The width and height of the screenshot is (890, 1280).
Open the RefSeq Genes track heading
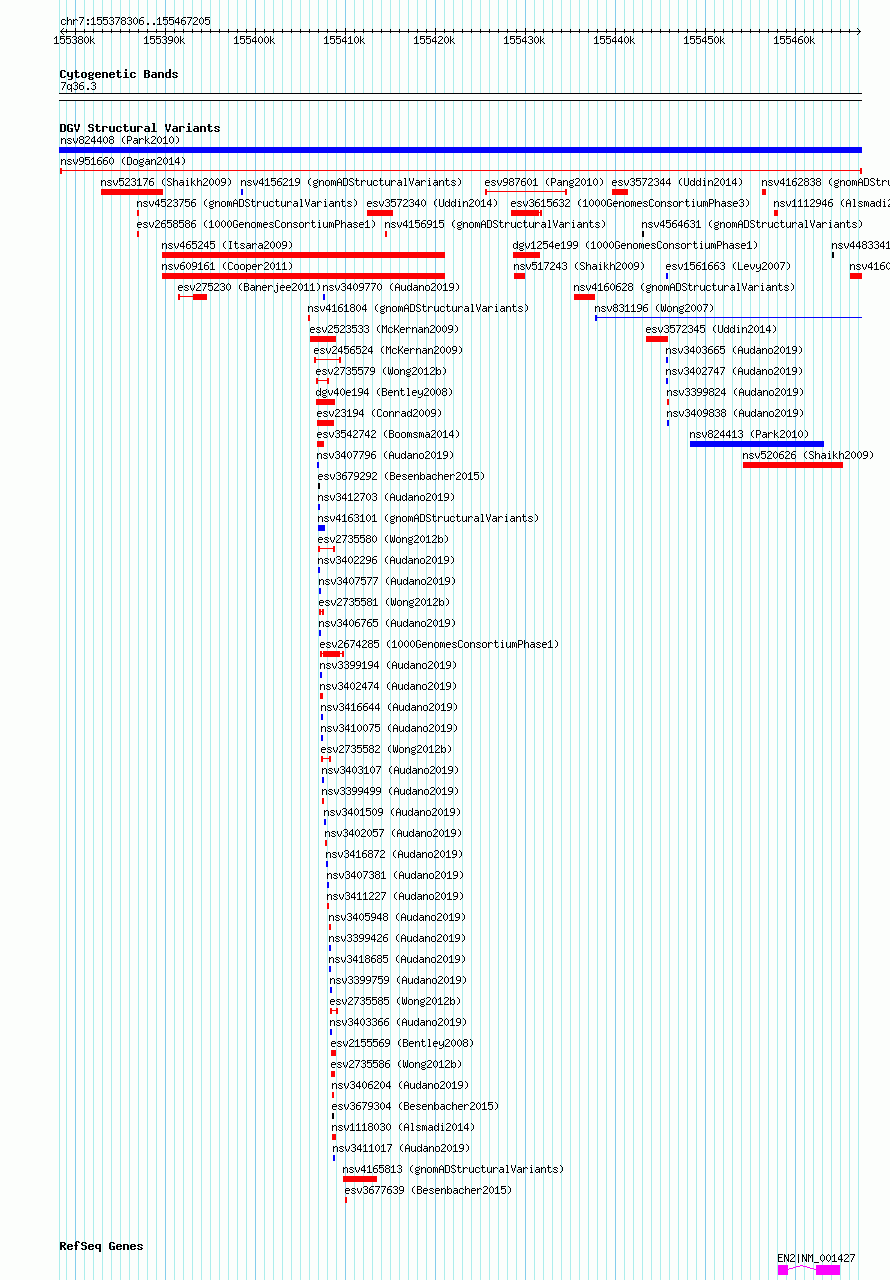click(x=101, y=1246)
